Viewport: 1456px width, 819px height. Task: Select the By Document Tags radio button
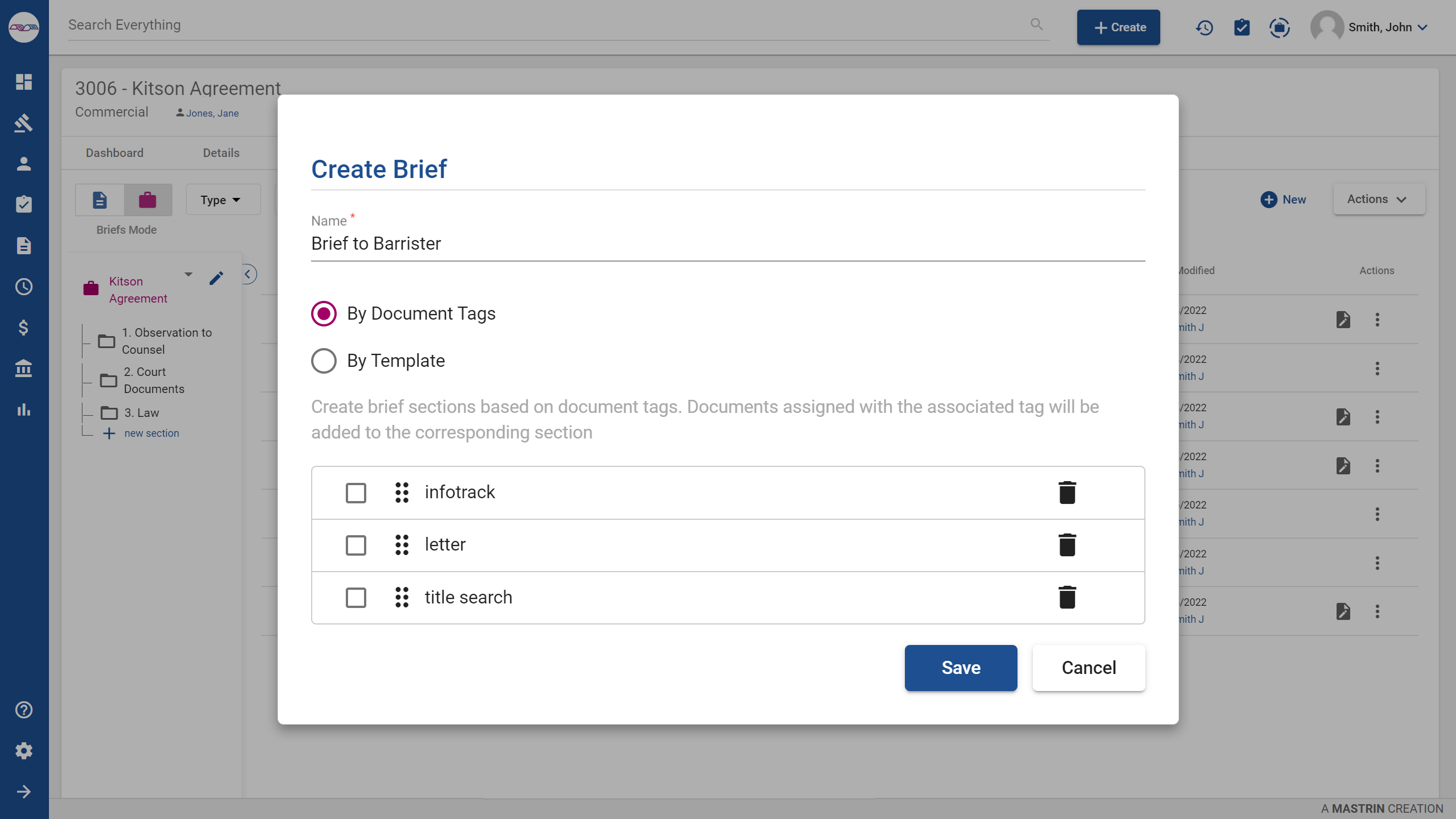324,314
